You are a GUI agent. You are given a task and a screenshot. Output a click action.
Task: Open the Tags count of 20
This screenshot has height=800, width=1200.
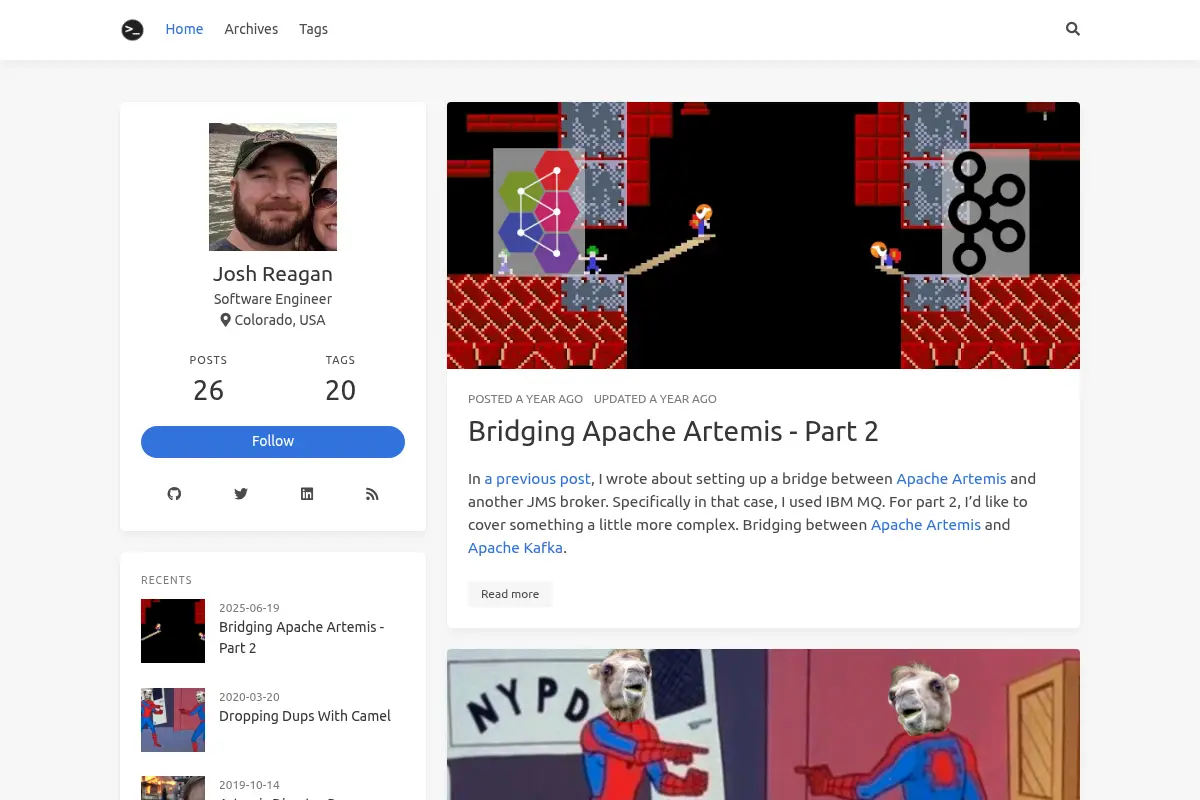340,390
